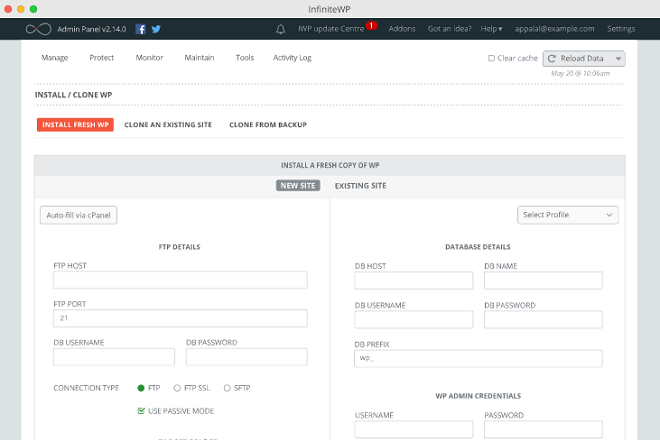Open the appalal@example.com account menu
Screen dimensions: 660x440
click(x=554, y=29)
